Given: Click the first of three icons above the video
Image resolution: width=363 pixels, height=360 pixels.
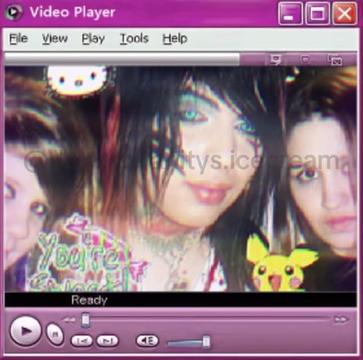Looking at the screenshot, I should point(276,60).
